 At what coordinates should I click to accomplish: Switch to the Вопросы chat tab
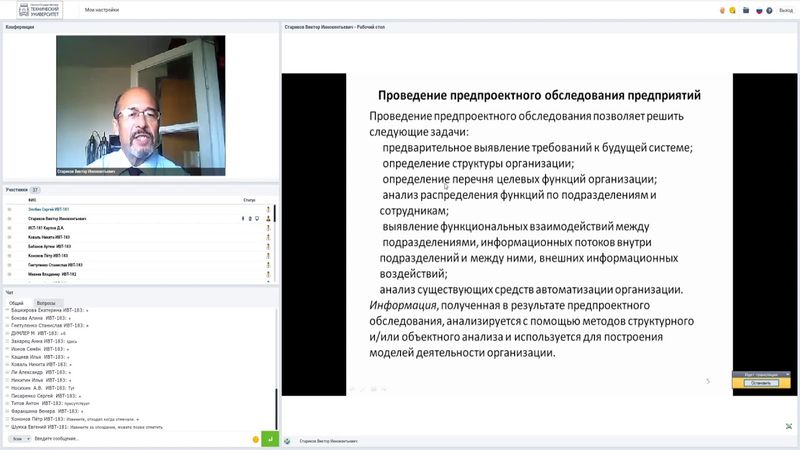point(46,303)
